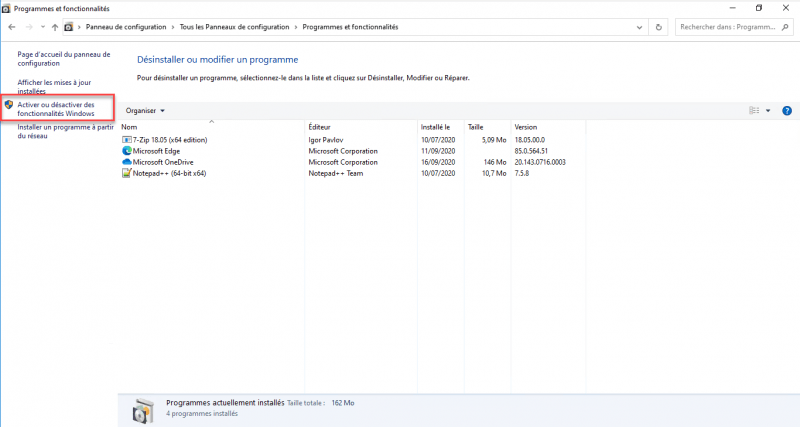Go up one level with up arrow
Viewport: 800px width, 427px height.
[x=55, y=27]
